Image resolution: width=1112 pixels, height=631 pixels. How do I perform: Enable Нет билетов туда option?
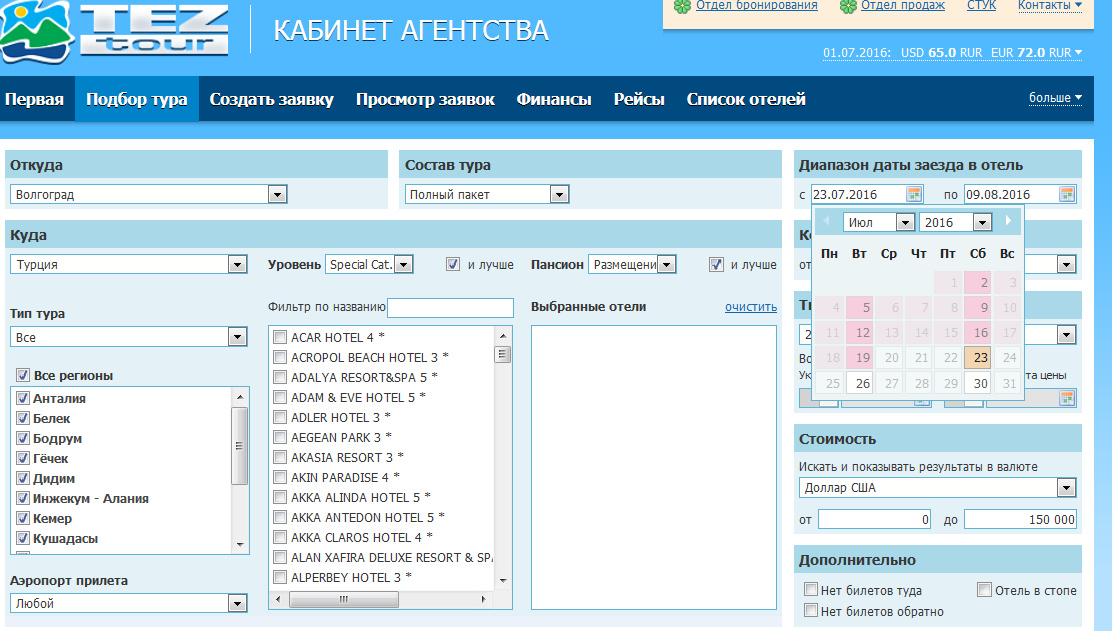[x=812, y=590]
